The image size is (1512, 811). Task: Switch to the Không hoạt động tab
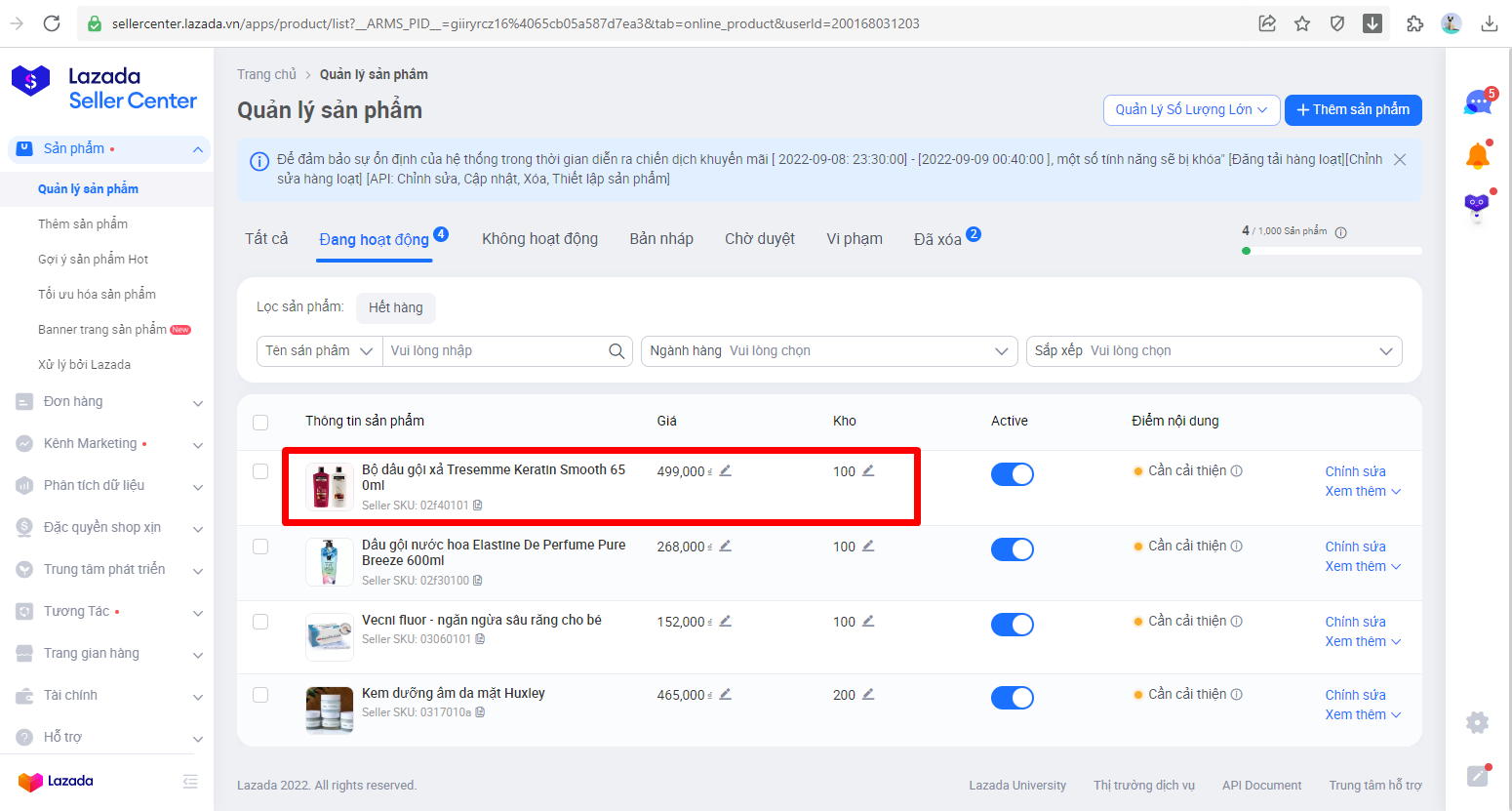(539, 239)
